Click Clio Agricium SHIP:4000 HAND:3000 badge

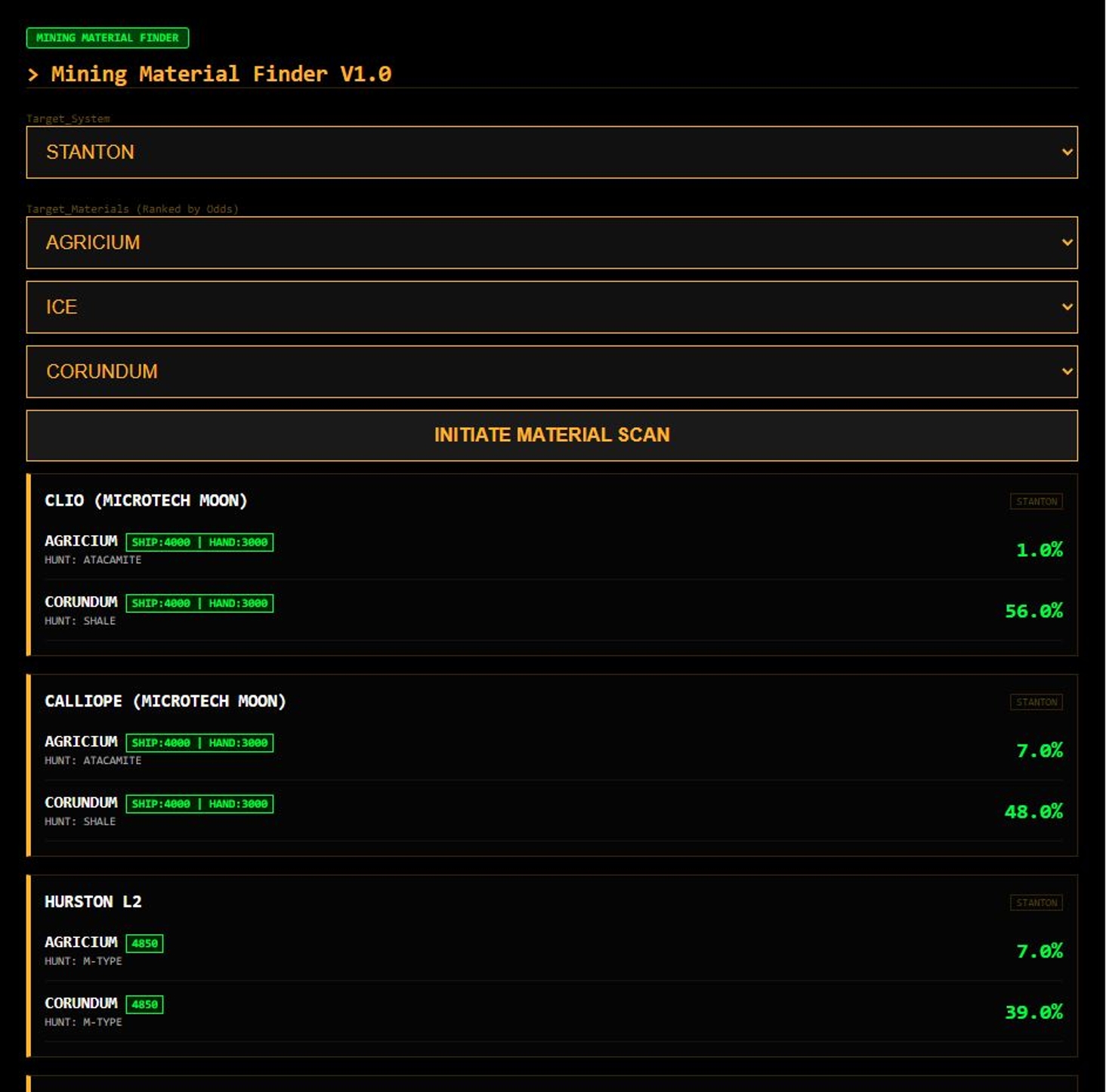(x=199, y=543)
